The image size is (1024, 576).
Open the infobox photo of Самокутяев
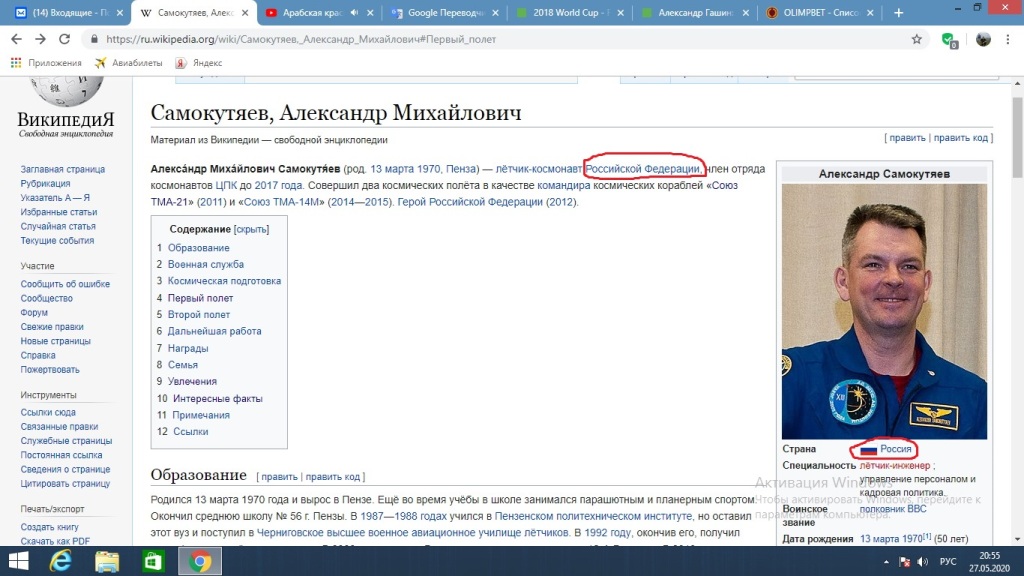(884, 312)
